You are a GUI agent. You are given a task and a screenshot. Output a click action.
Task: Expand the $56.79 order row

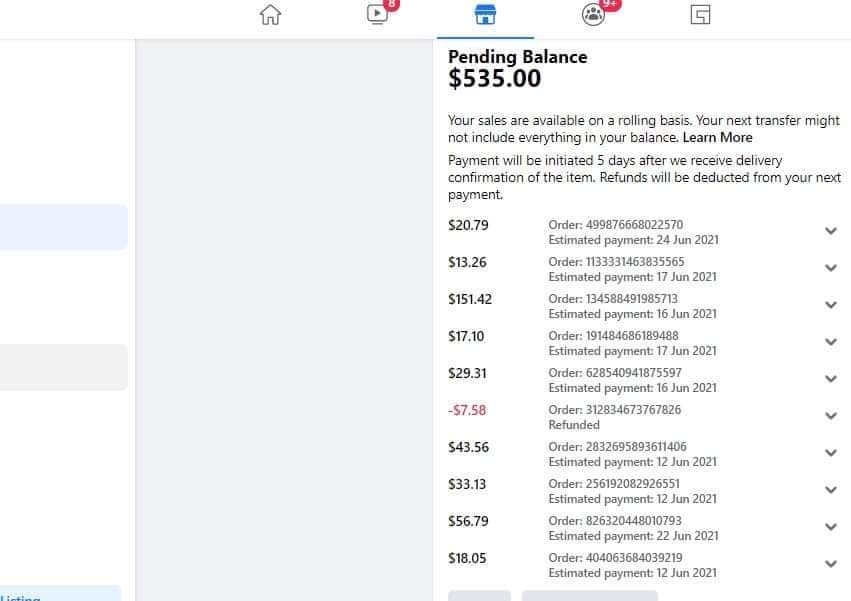point(830,527)
